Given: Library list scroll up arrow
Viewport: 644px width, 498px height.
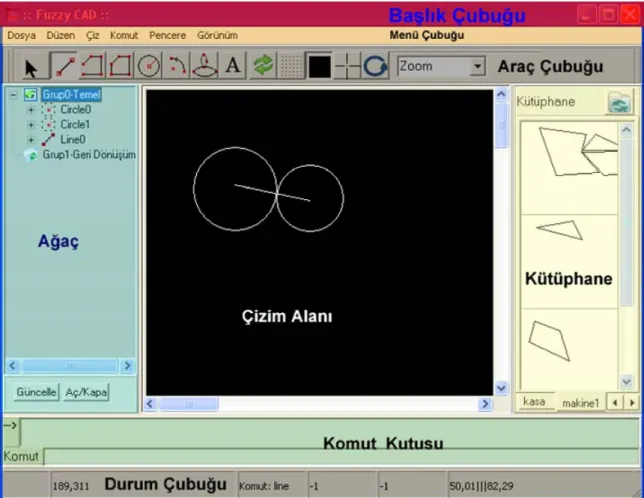Looking at the screenshot, I should [x=626, y=131].
